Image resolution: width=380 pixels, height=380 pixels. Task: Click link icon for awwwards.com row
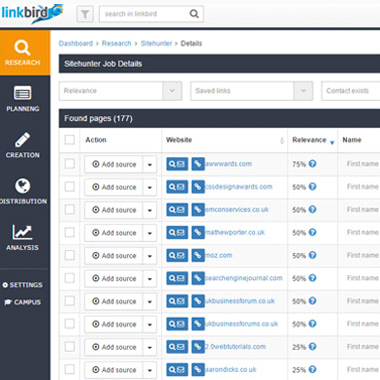point(198,164)
